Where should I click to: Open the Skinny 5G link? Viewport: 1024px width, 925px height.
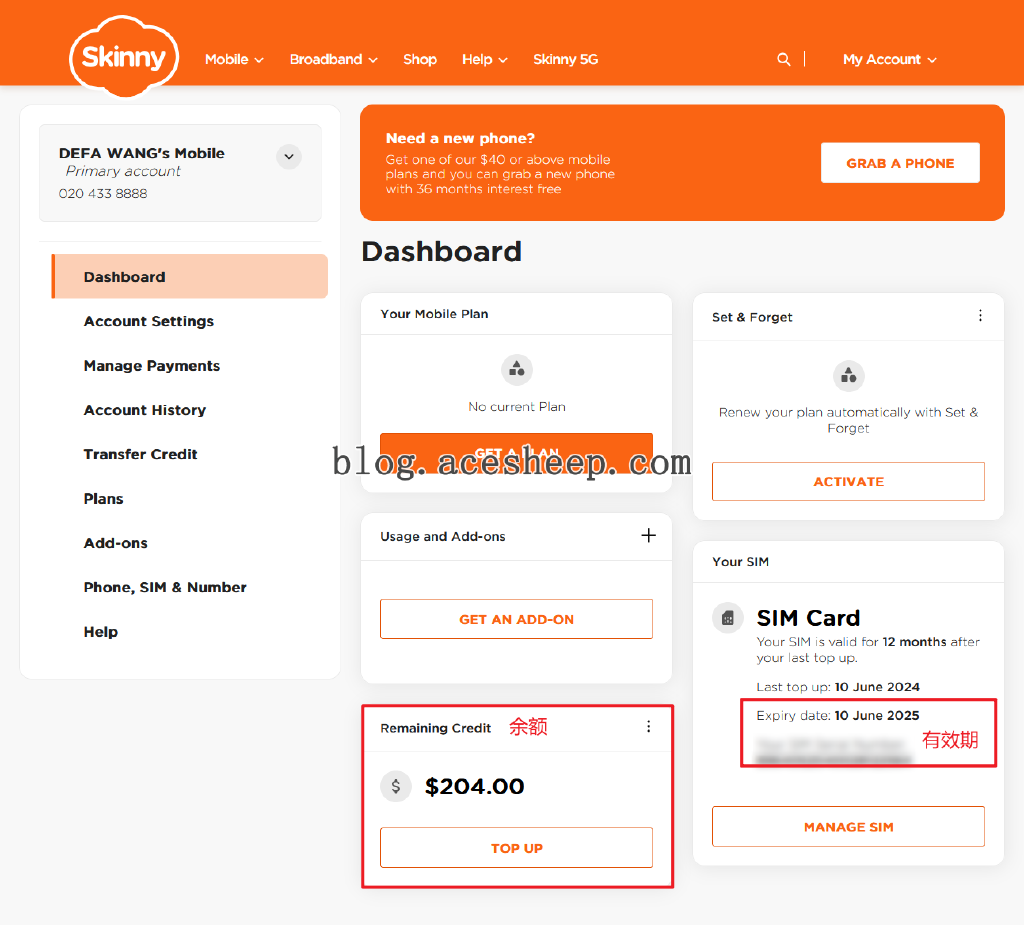tap(565, 59)
